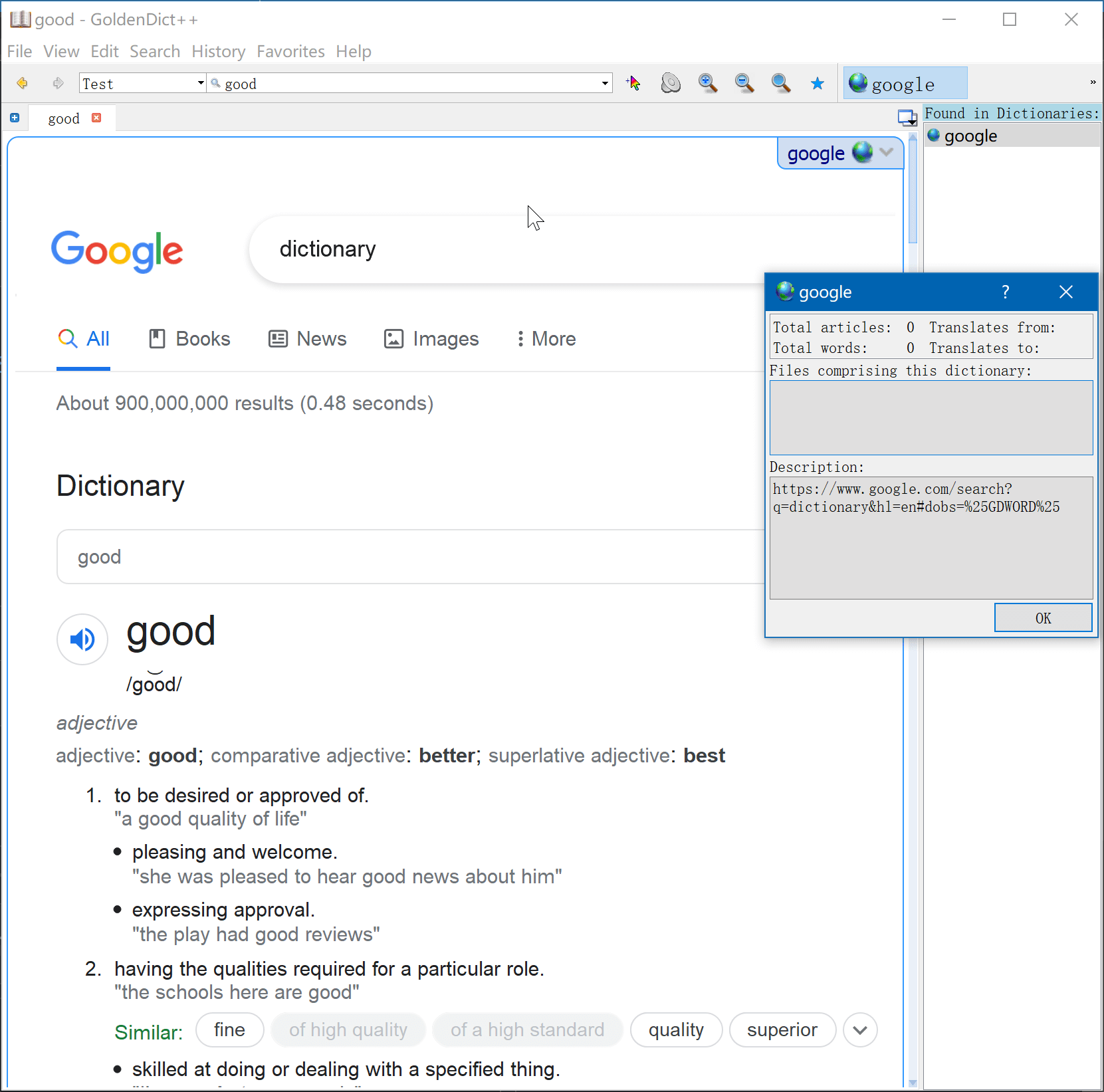Viewport: 1104px width, 1092px height.
Task: Select the google dictionary bar button
Action: pos(905,83)
